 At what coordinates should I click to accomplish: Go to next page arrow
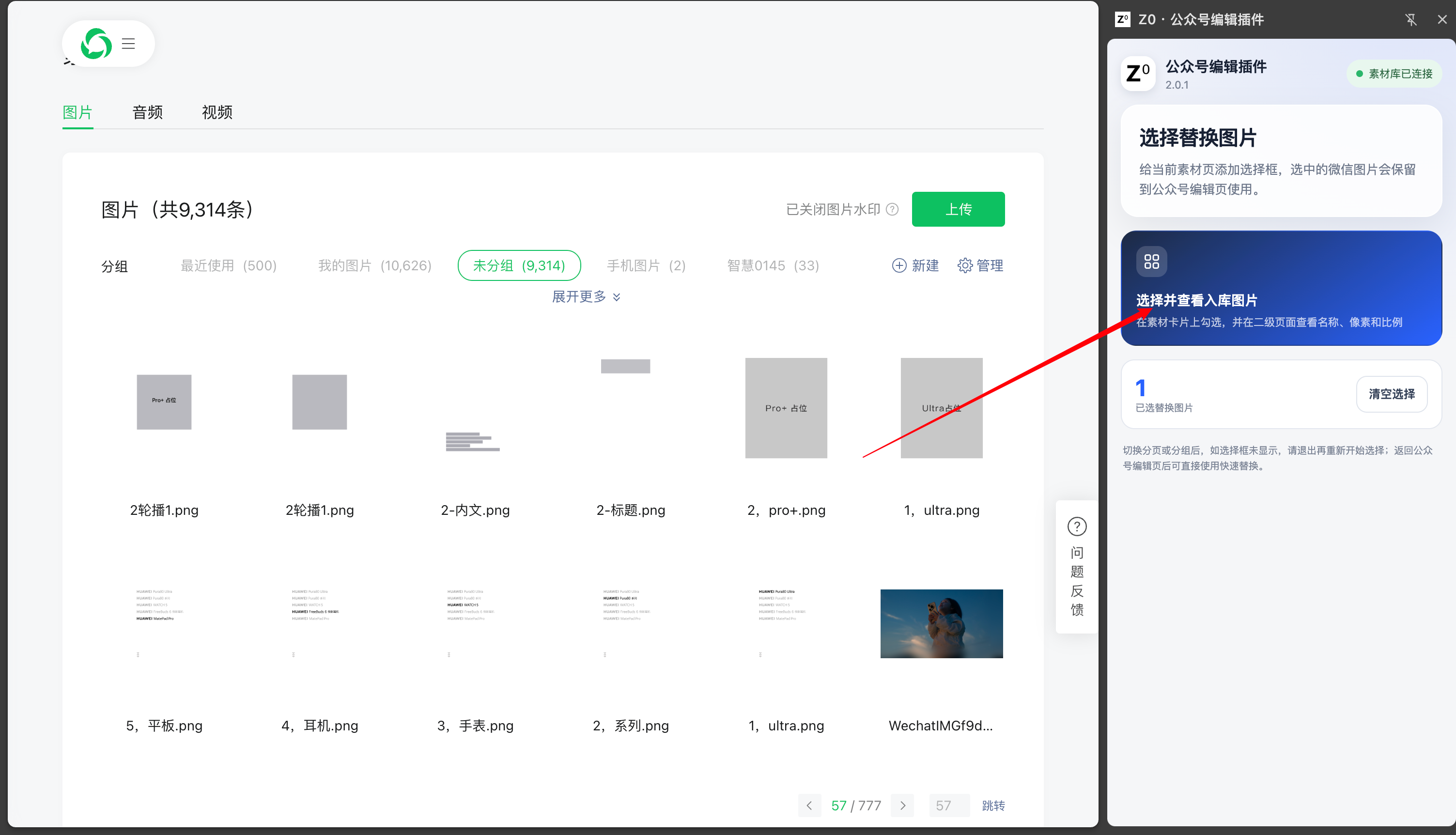[903, 805]
